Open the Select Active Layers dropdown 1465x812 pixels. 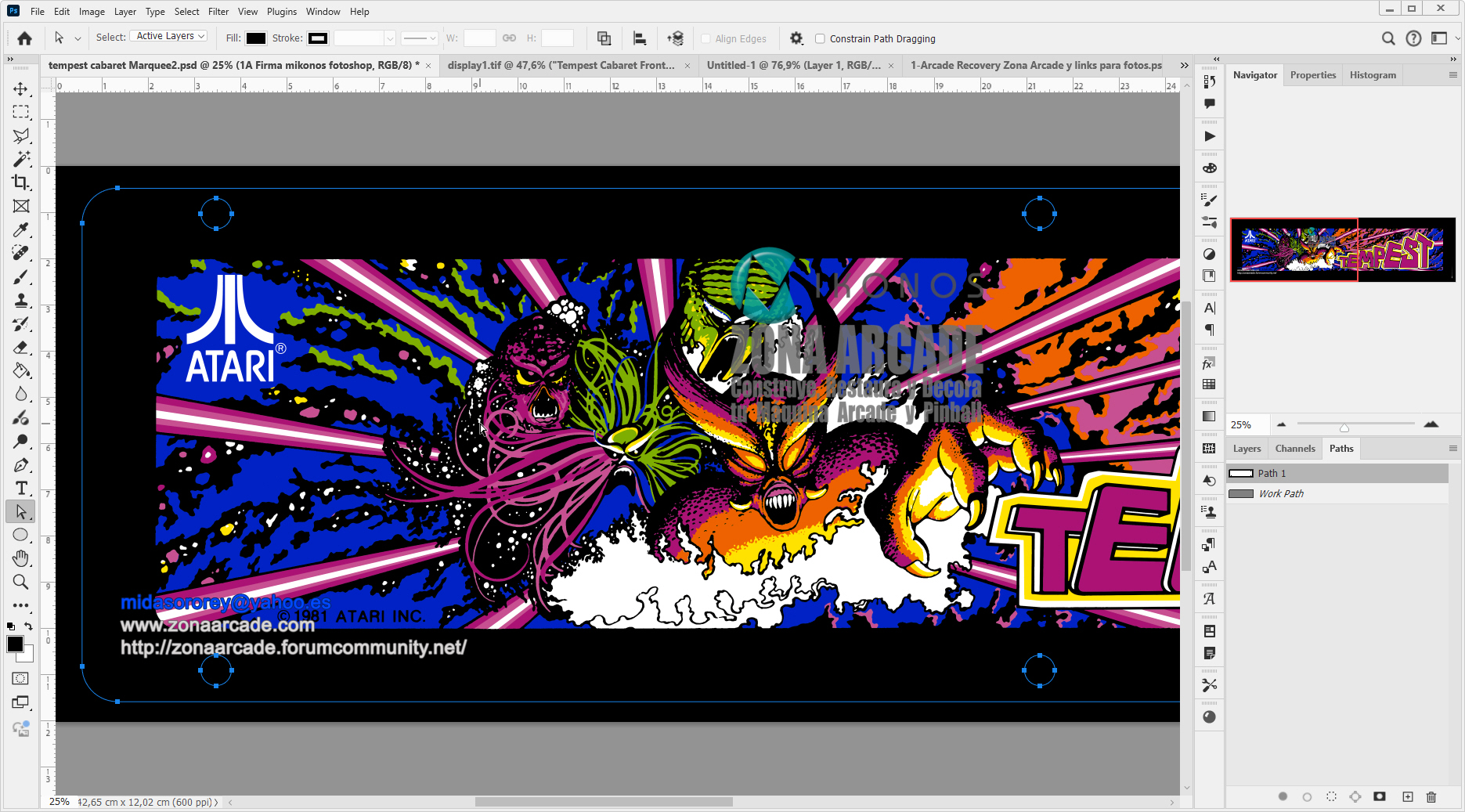pyautogui.click(x=168, y=36)
